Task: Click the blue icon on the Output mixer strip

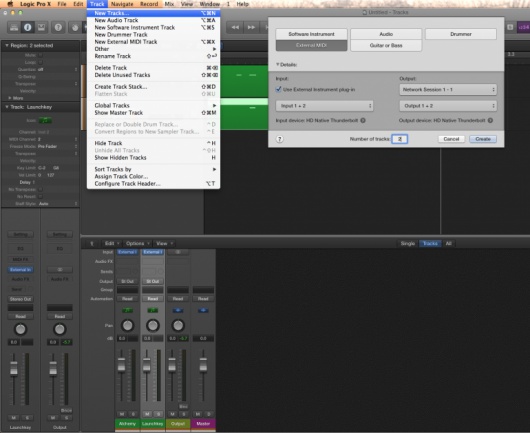Action: [x=178, y=310]
